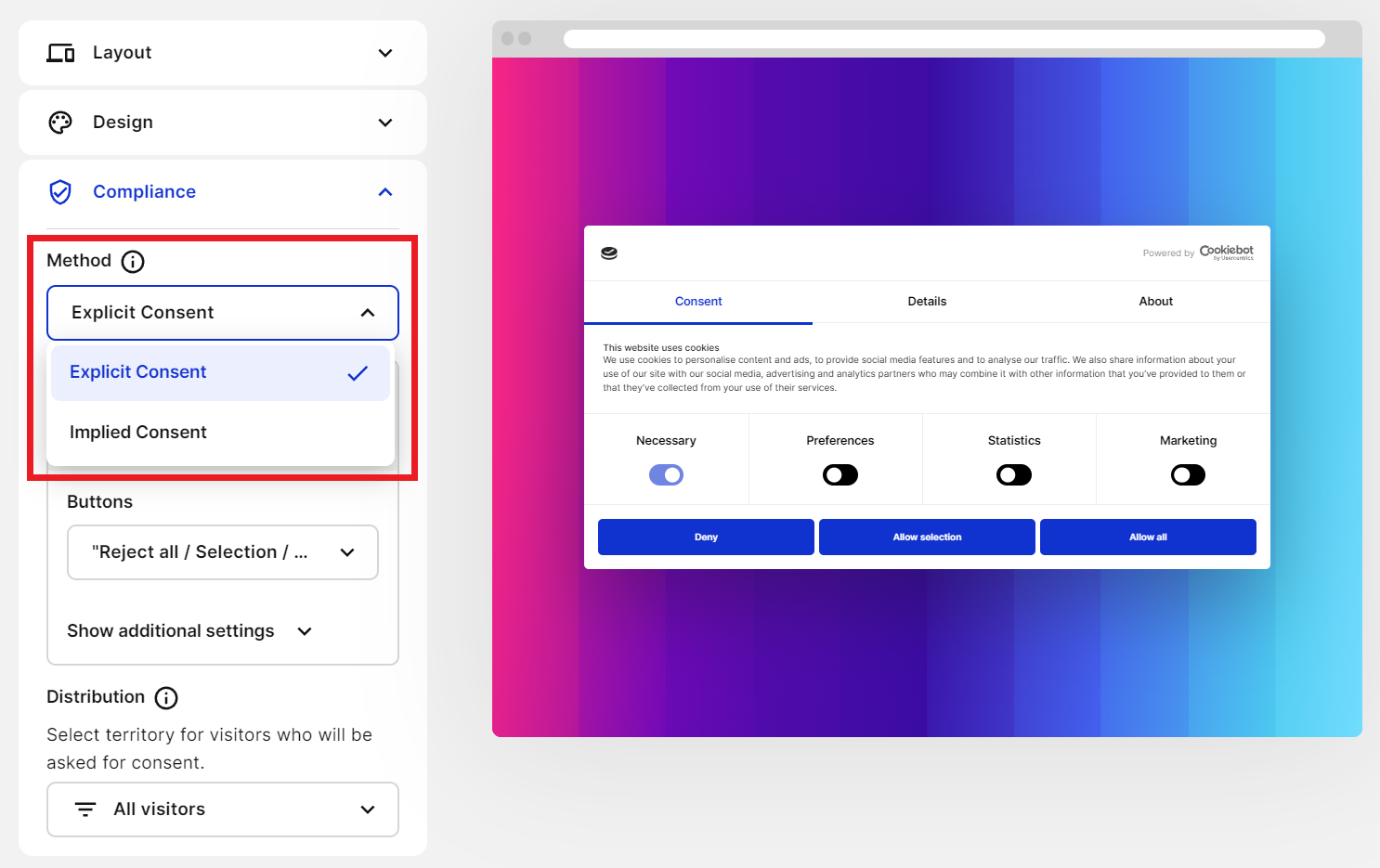1380x868 pixels.
Task: Click the Cookiebot powered-by logo
Action: (1226, 252)
